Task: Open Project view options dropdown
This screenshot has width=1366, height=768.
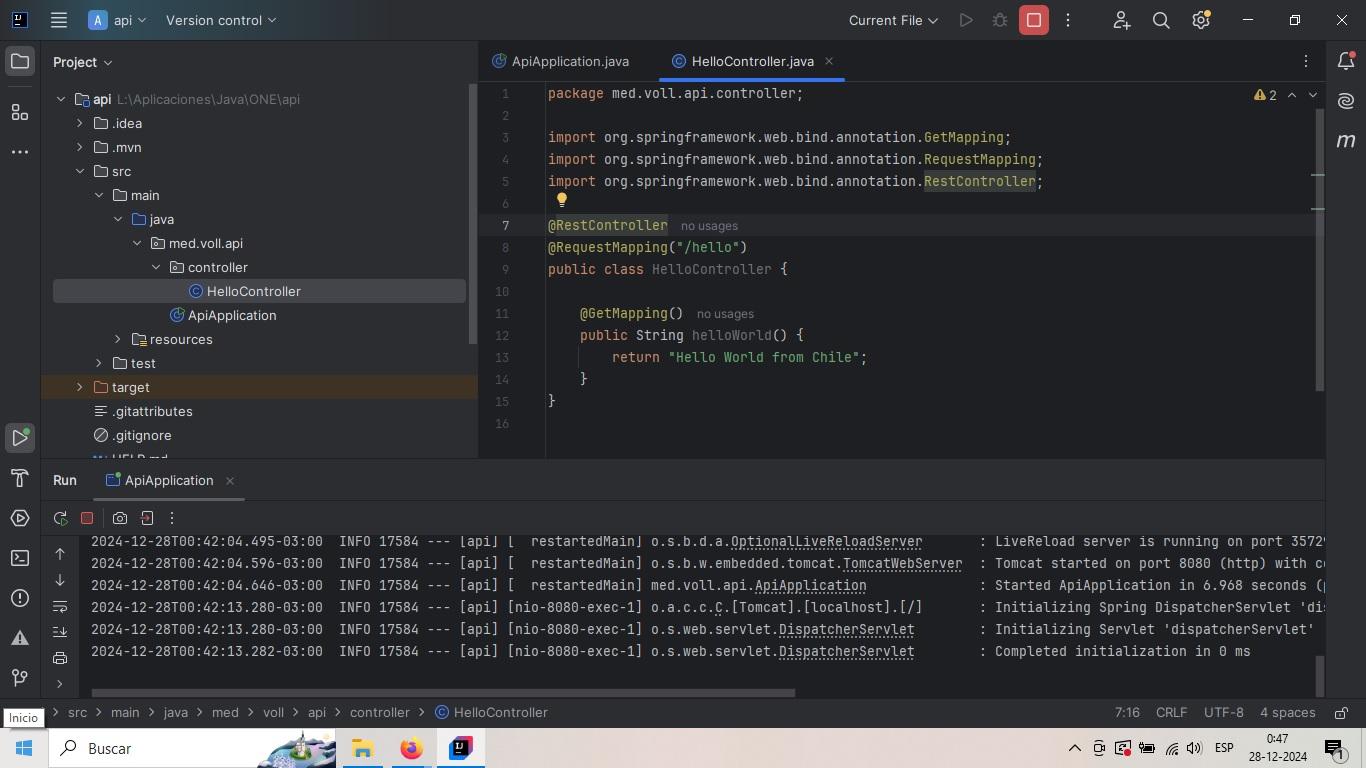Action: tap(83, 62)
